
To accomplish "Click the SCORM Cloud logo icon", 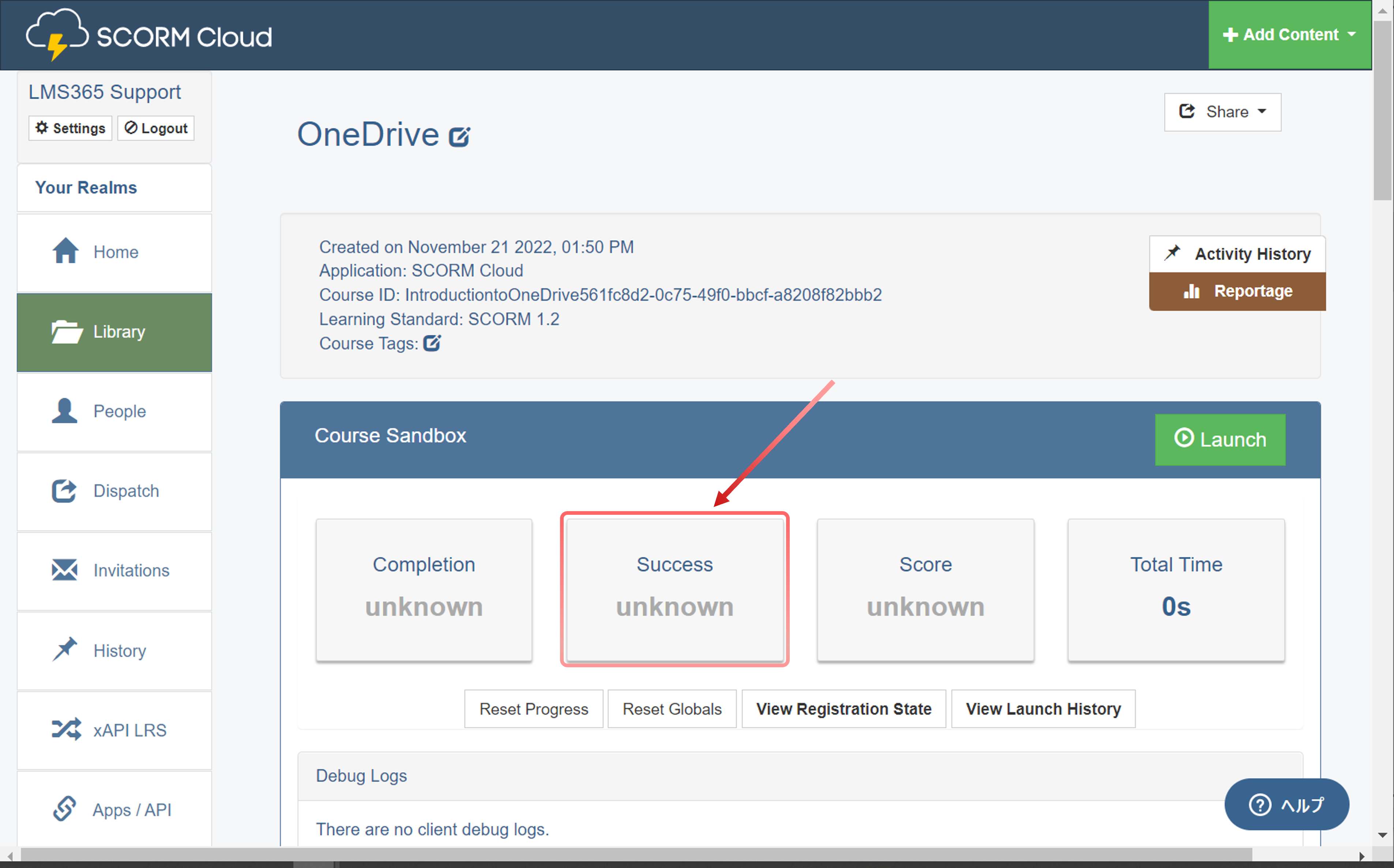I will 57,34.
